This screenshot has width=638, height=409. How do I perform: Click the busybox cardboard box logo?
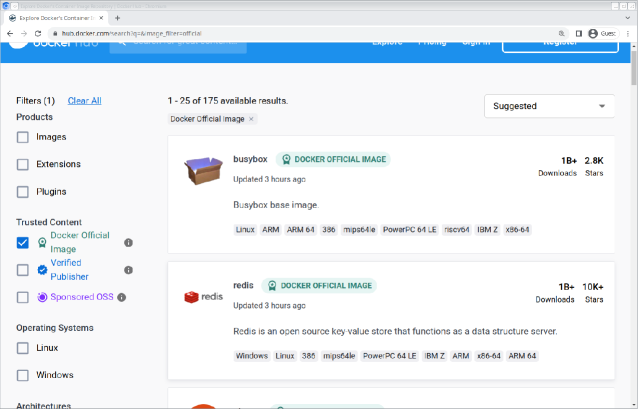pos(203,171)
